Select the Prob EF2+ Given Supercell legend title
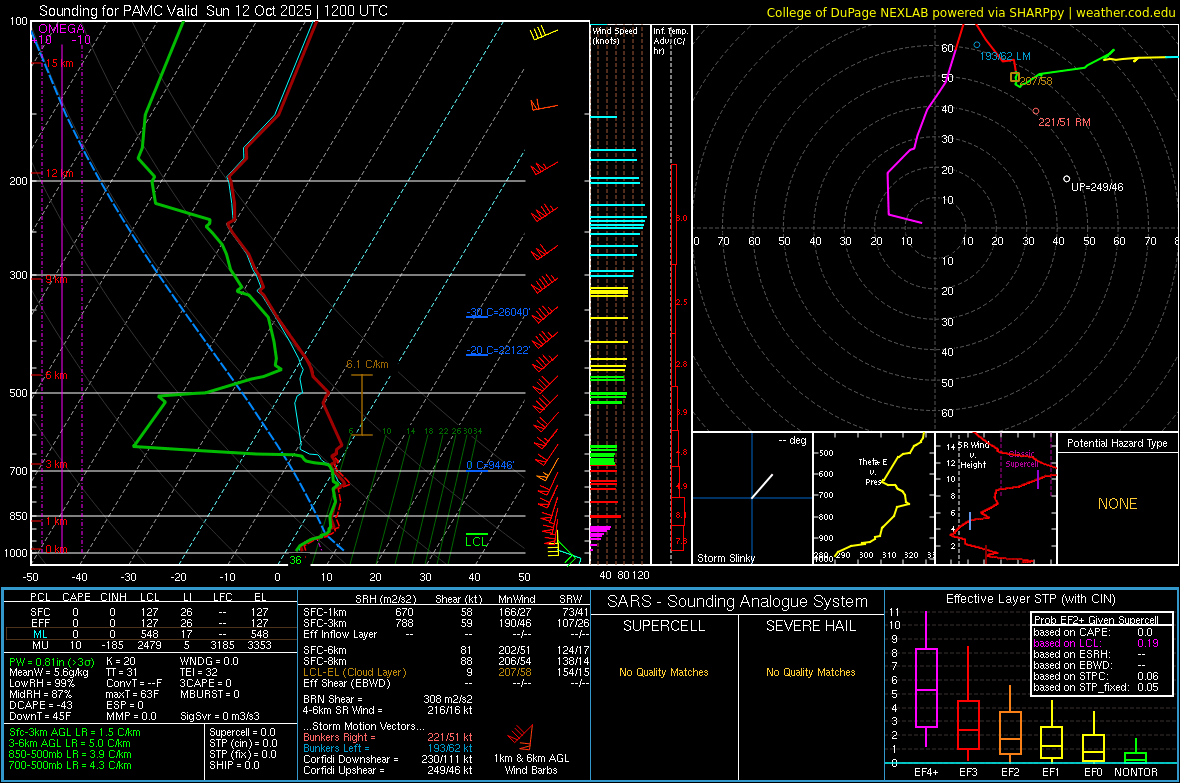This screenshot has height=783, width=1180. (x=1096, y=620)
